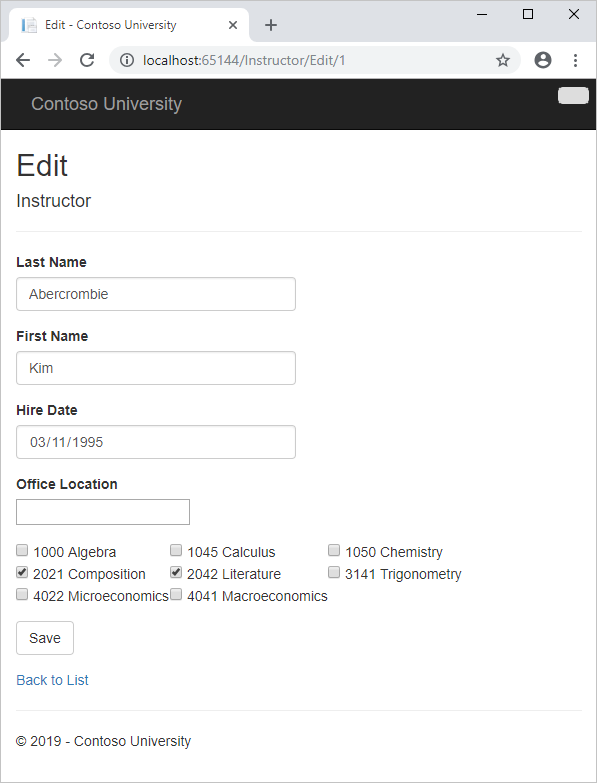Check the 4041 Macroeconomics checkbox
Viewport: 597px width, 783px height.
pos(176,594)
